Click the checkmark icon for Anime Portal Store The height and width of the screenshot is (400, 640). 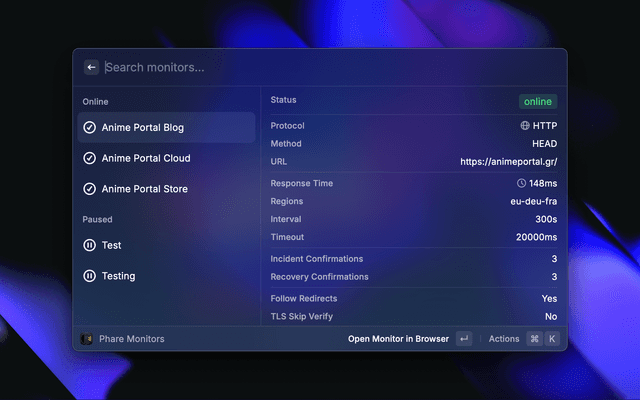(90, 189)
